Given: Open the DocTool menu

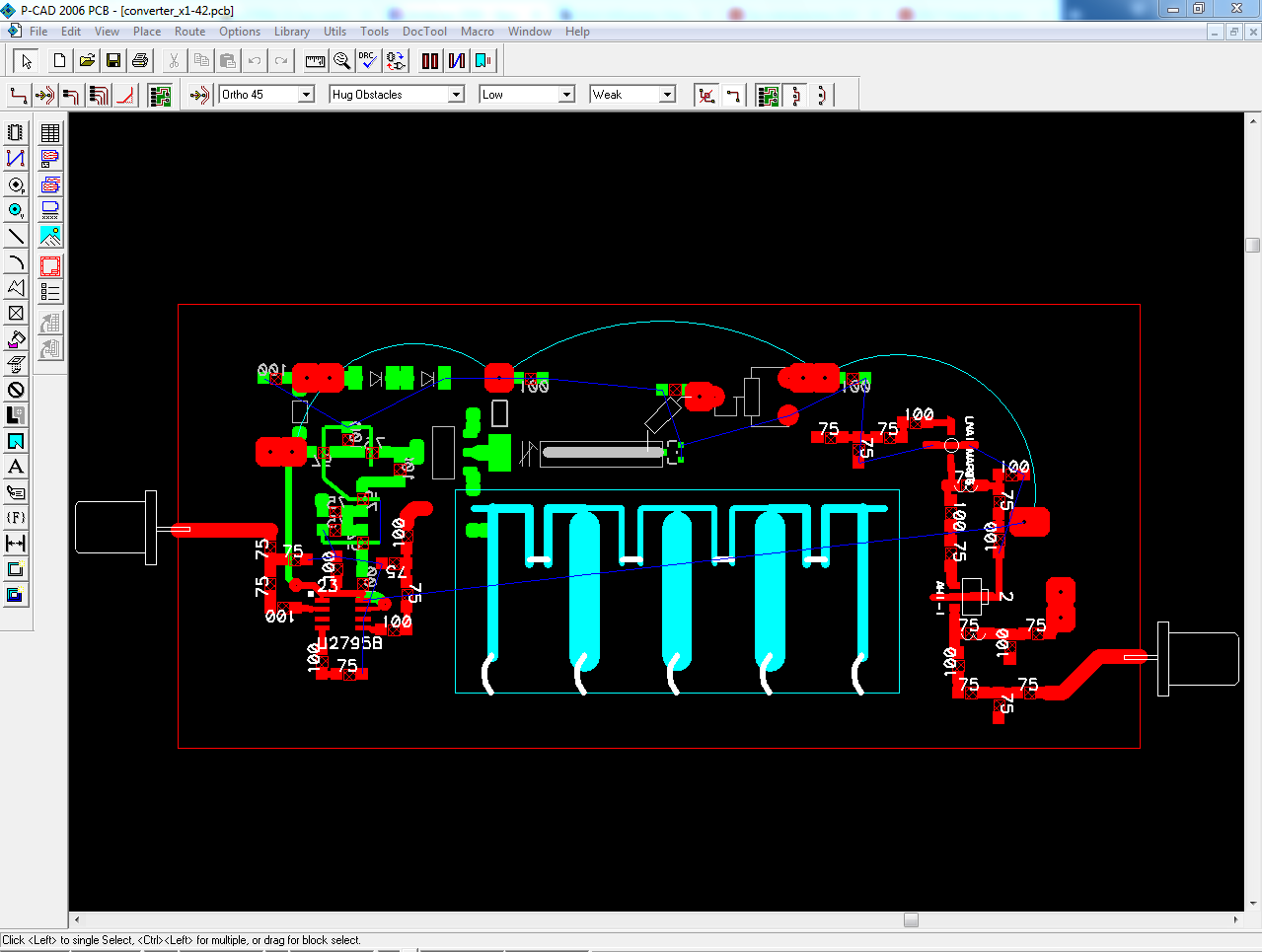Looking at the screenshot, I should (424, 32).
